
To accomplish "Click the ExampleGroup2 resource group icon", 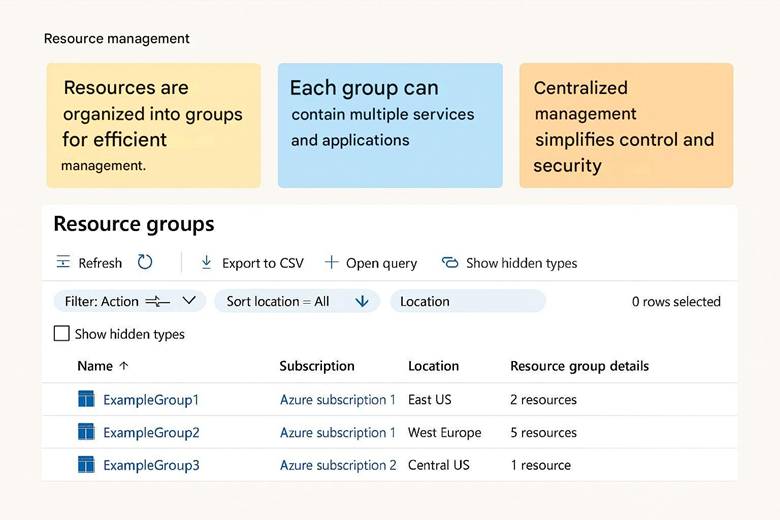I will (86, 432).
